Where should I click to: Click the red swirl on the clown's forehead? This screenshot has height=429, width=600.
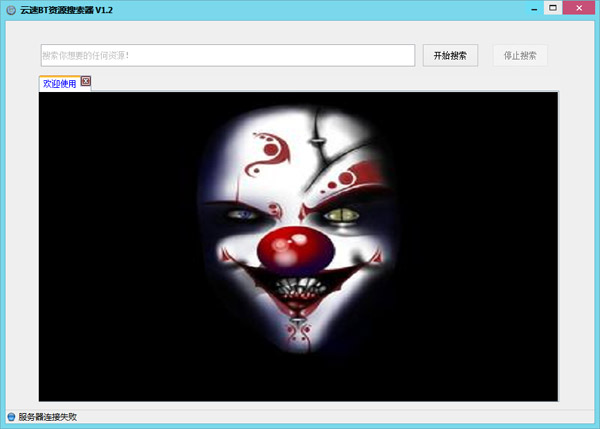point(268,150)
